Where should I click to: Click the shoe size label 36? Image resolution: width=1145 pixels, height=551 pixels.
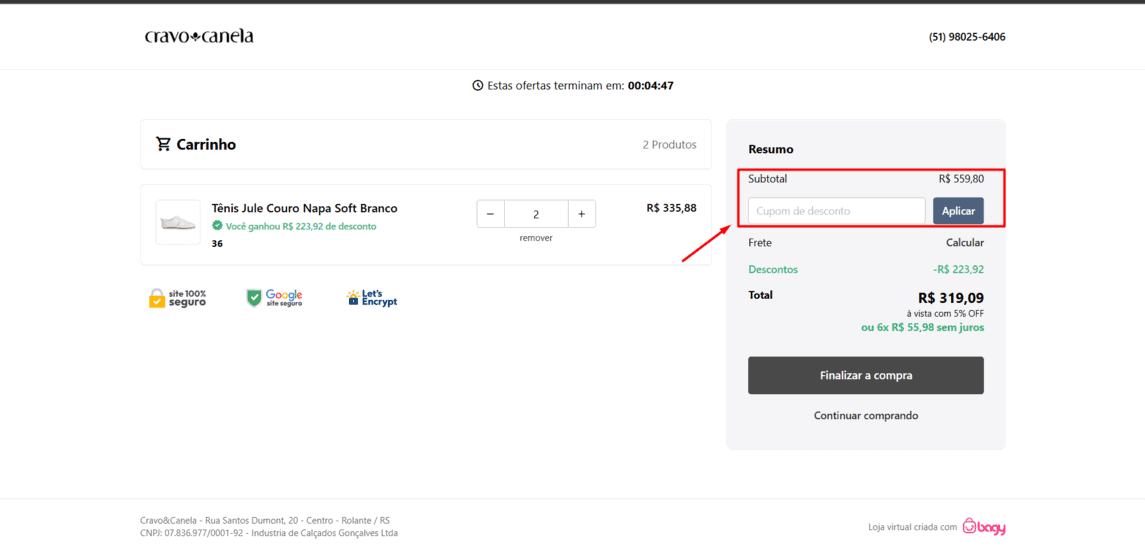217,244
